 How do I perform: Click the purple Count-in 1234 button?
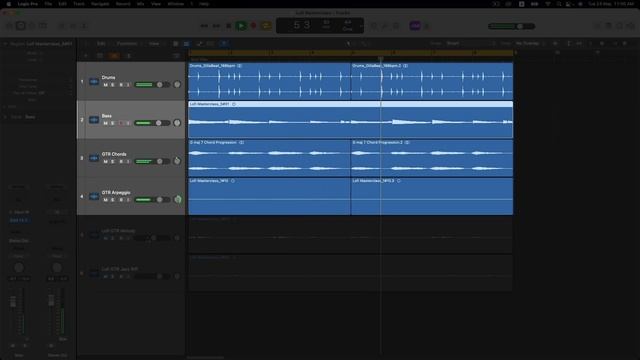[415, 26]
